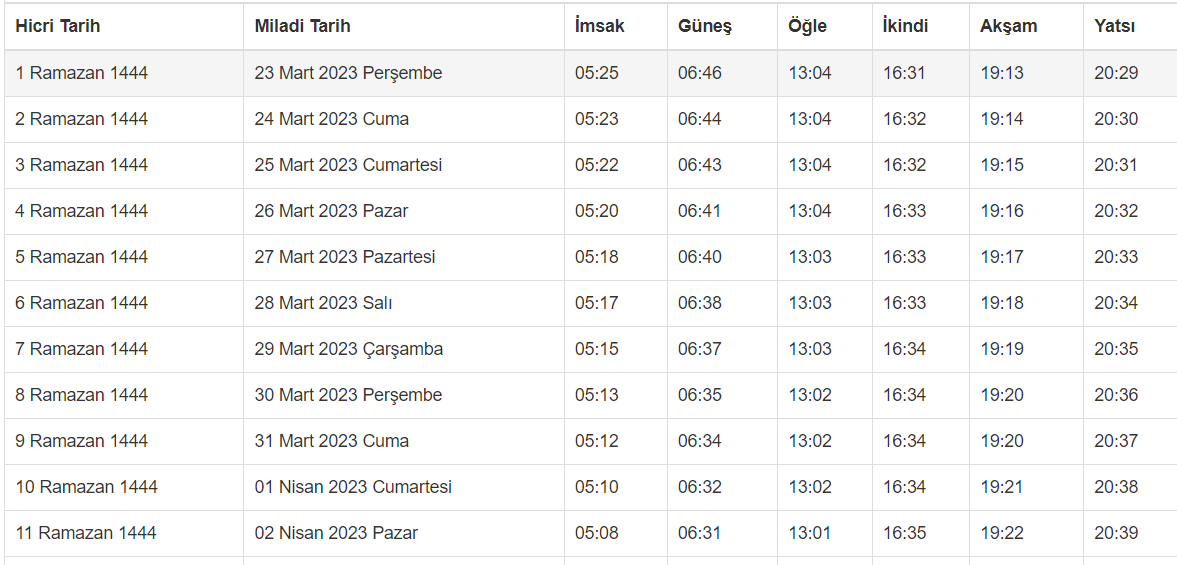Select the İmsak column header
The height and width of the screenshot is (565, 1177).
pyautogui.click(x=600, y=26)
